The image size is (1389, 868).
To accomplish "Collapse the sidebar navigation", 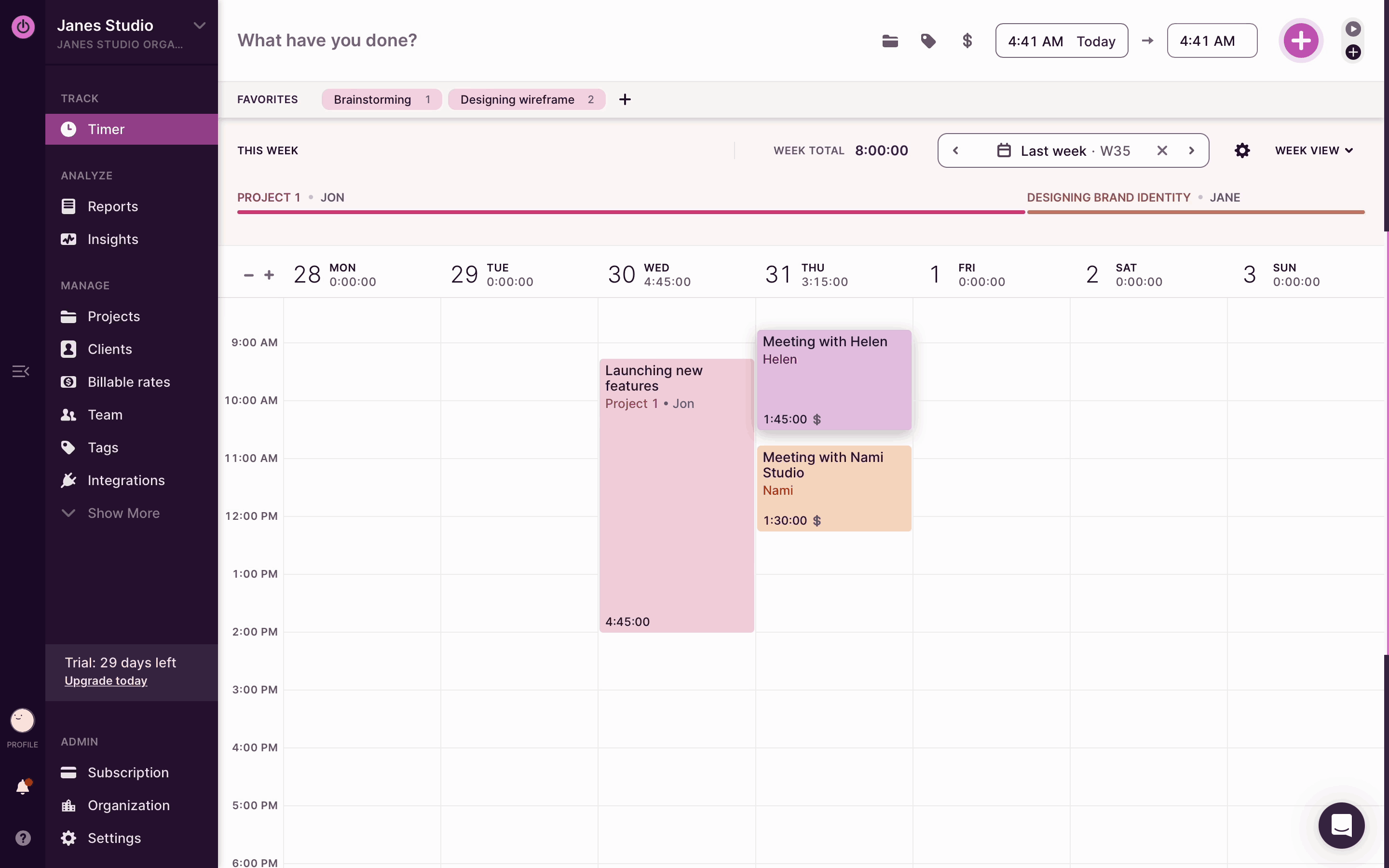I will pyautogui.click(x=21, y=371).
